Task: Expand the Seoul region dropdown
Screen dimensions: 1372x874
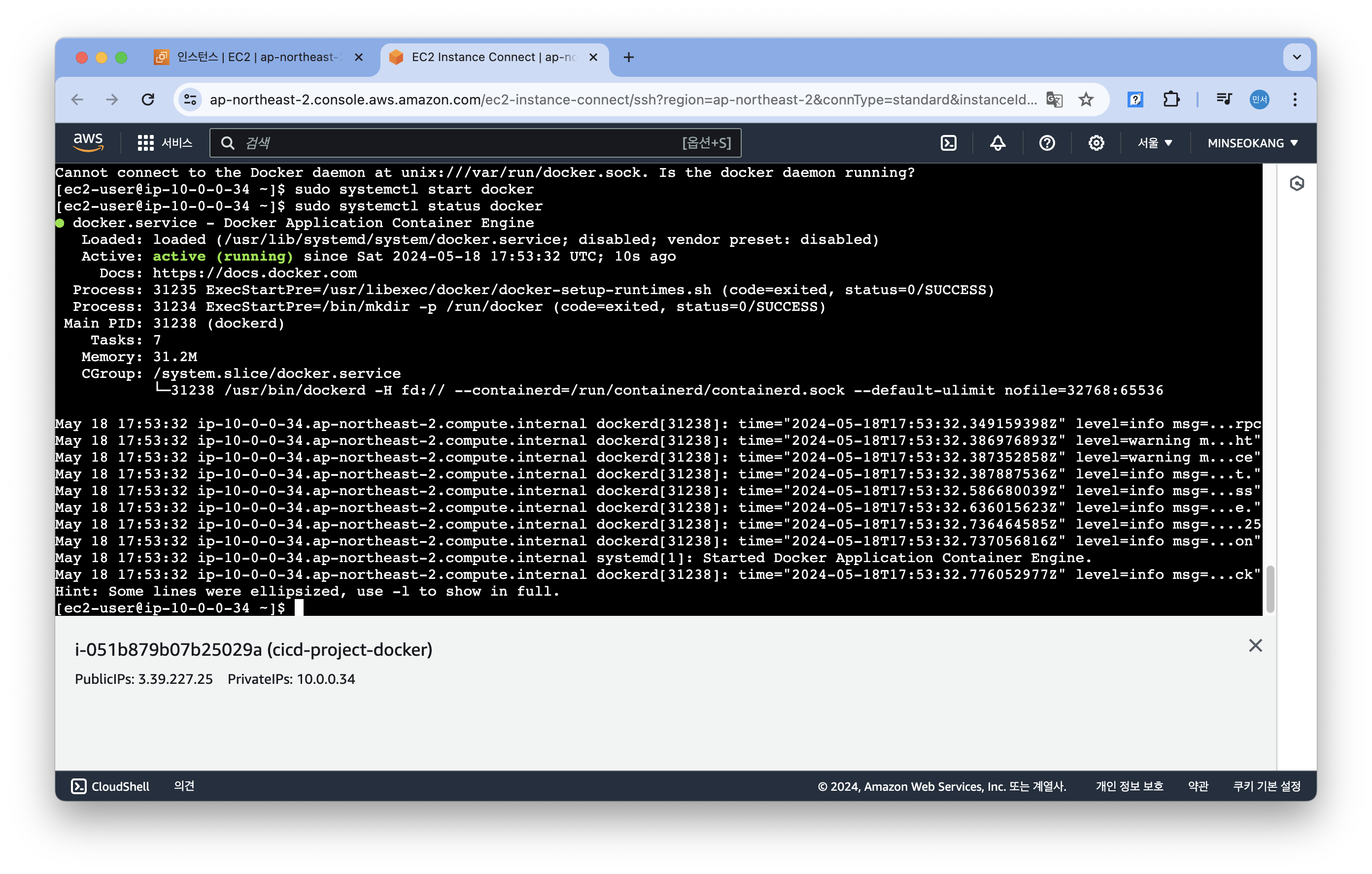Action: (x=1154, y=143)
